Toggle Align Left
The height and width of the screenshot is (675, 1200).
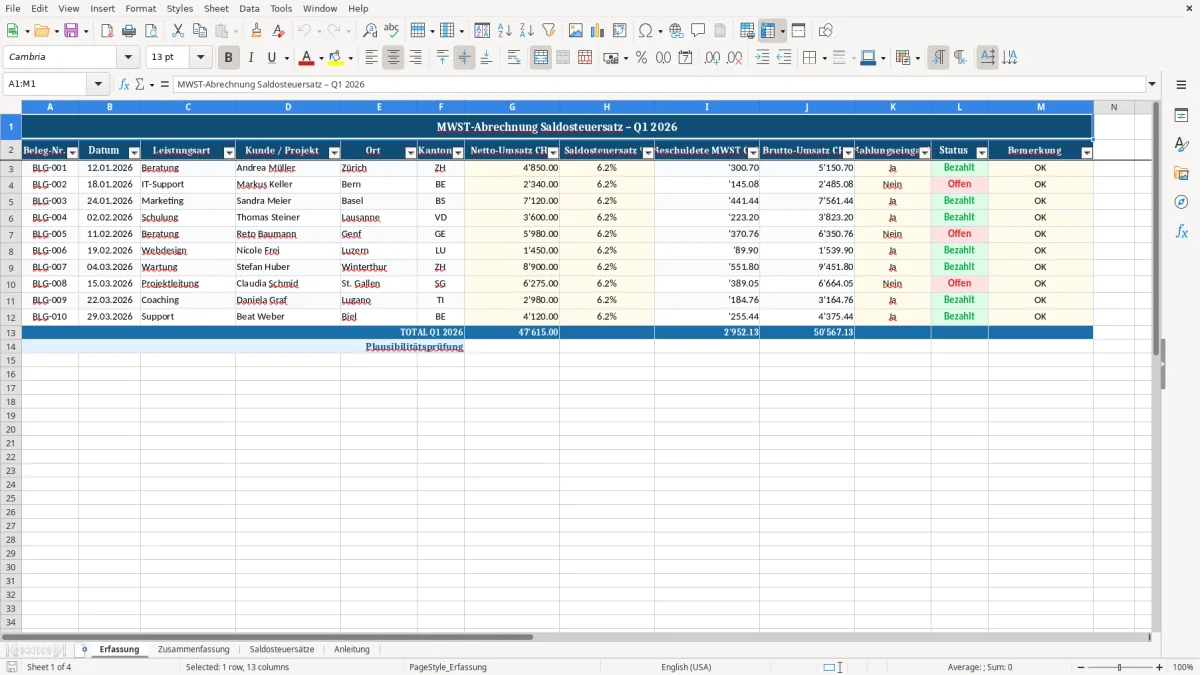click(x=372, y=58)
